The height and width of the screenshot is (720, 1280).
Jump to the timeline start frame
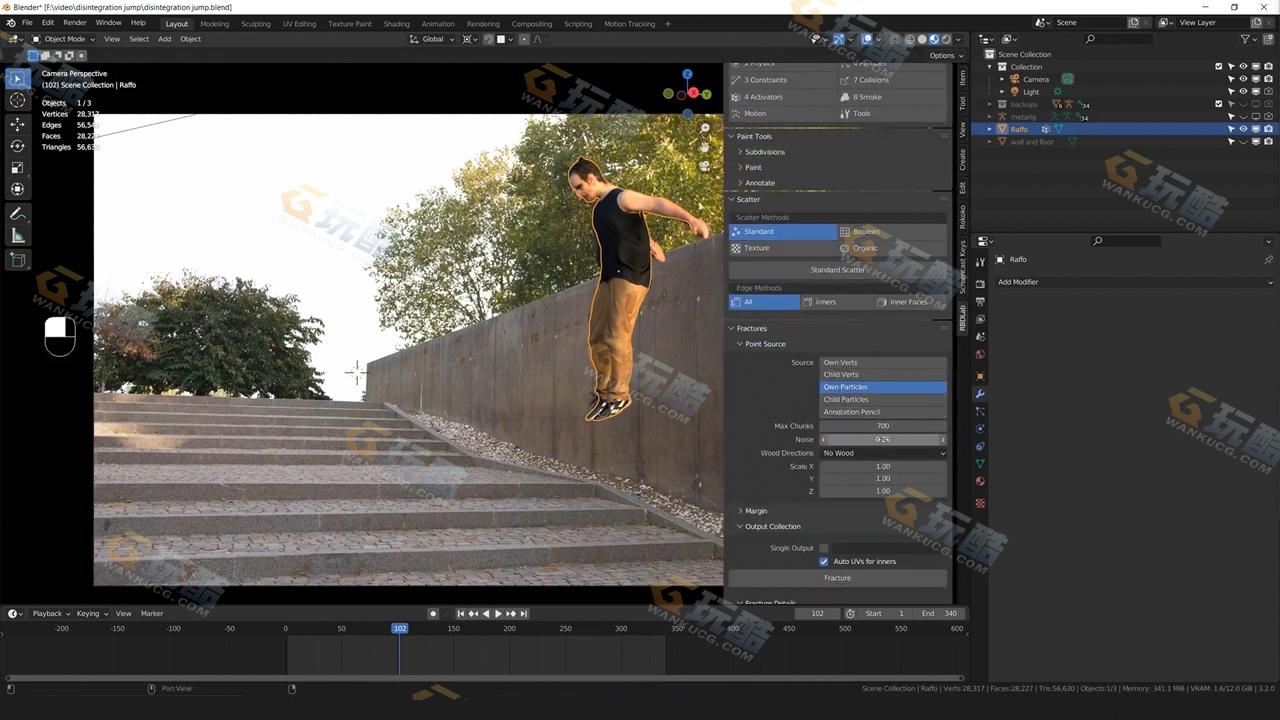(x=461, y=613)
